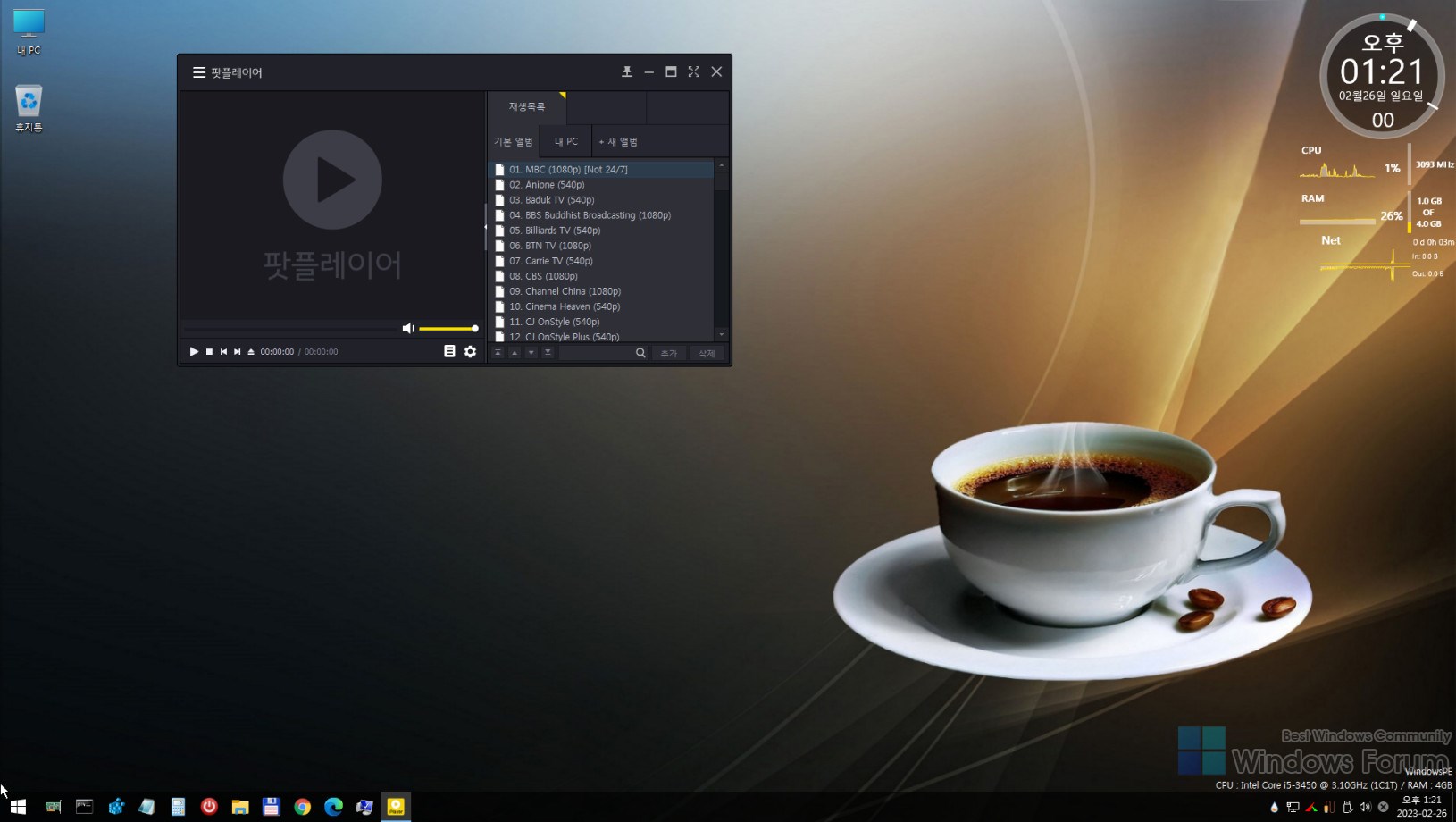Select 07. Carrie TV (540p) entry
Screen dimensions: 1456x822
[601, 261]
